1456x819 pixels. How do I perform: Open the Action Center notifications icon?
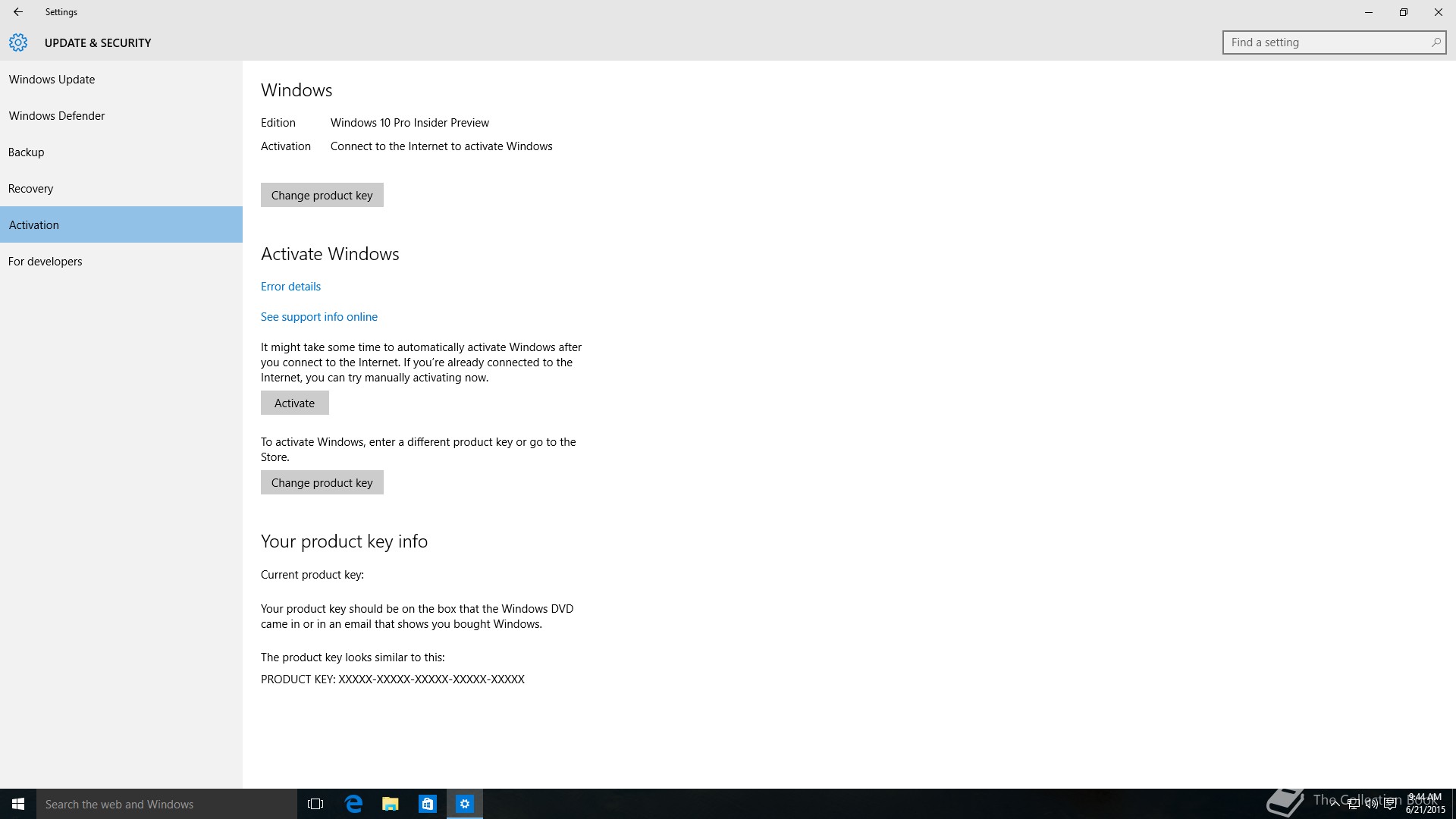tap(1390, 804)
